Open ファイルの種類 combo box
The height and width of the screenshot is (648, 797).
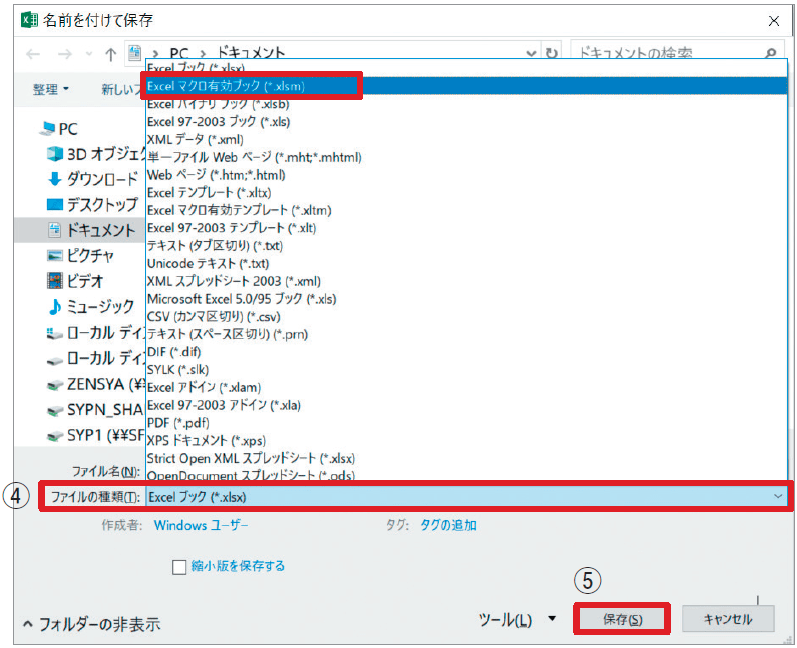point(467,497)
